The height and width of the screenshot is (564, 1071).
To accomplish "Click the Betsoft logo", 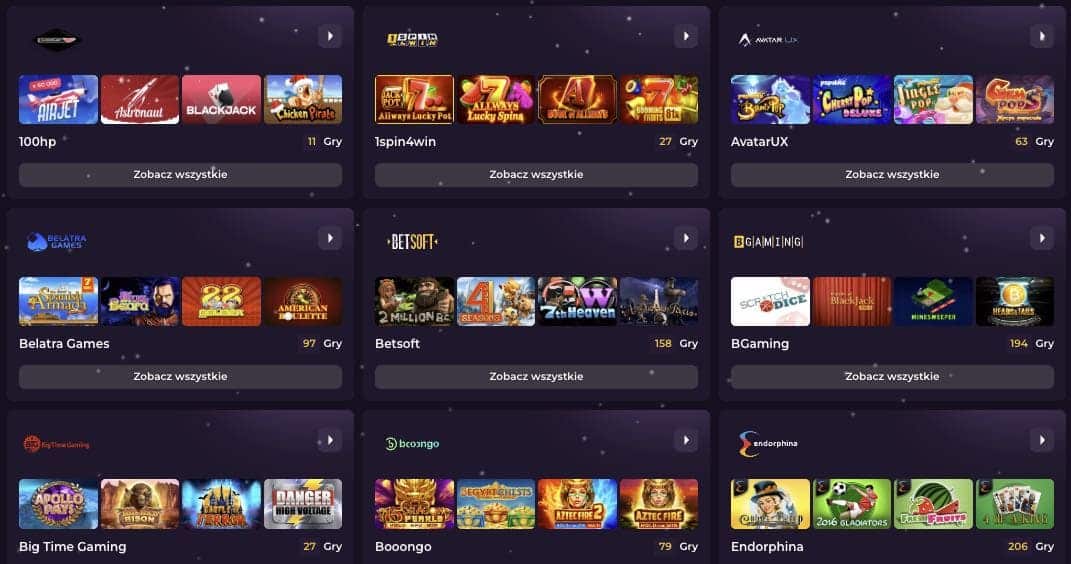I will 413,242.
